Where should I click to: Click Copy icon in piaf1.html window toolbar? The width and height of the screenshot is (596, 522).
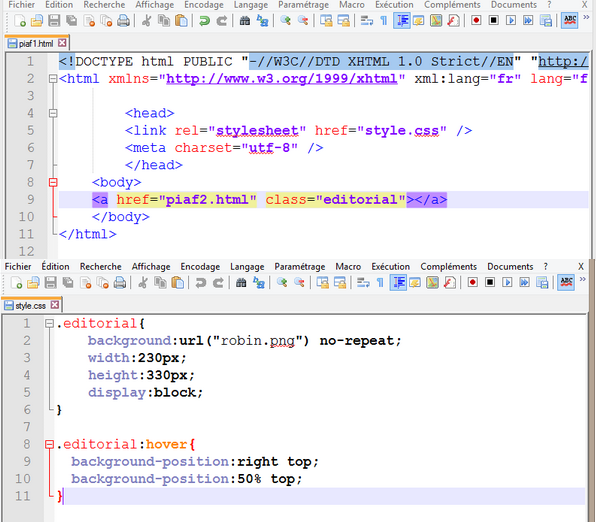[x=164, y=21]
